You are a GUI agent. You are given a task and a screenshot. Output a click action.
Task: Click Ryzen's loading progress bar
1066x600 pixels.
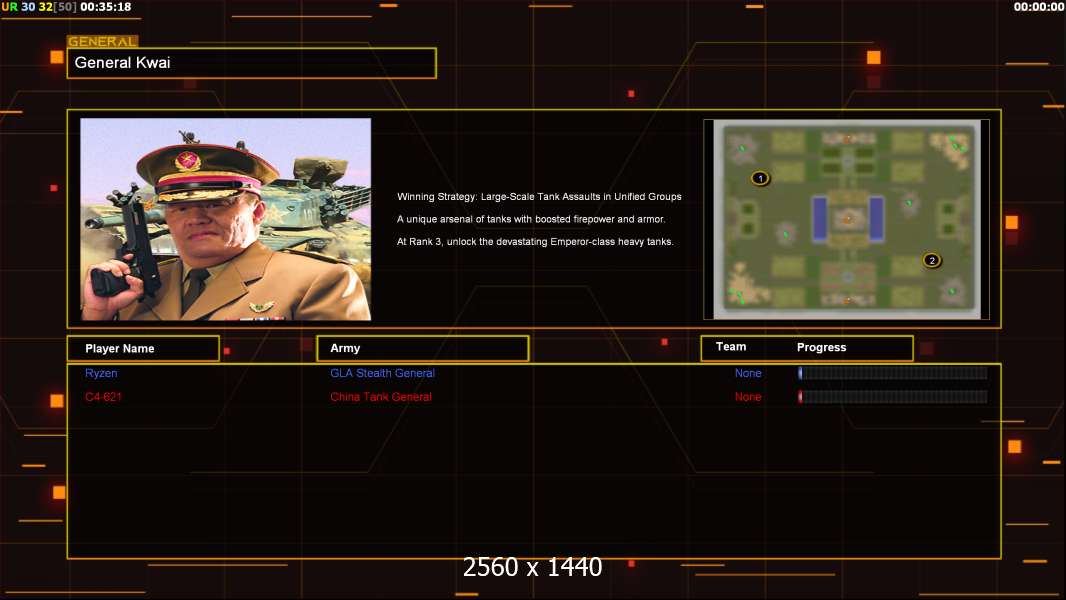point(893,372)
